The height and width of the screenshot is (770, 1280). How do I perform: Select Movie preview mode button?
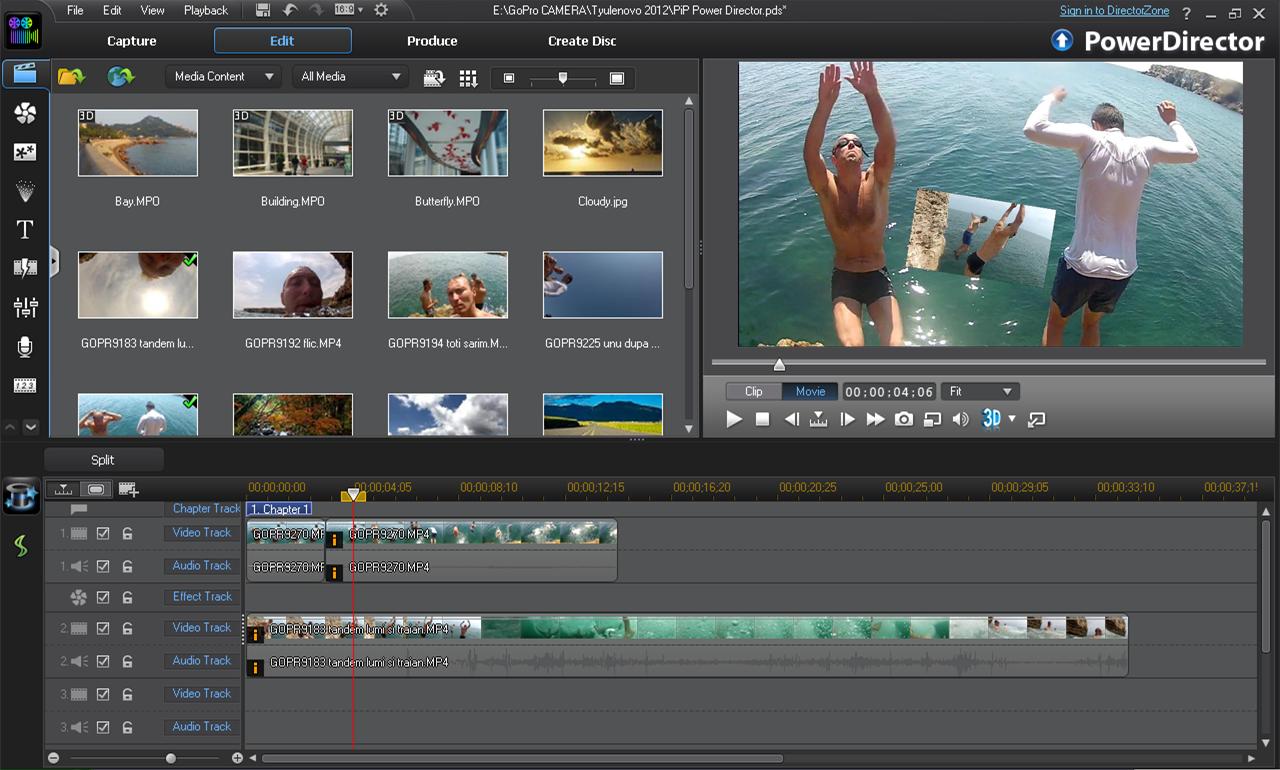point(810,392)
